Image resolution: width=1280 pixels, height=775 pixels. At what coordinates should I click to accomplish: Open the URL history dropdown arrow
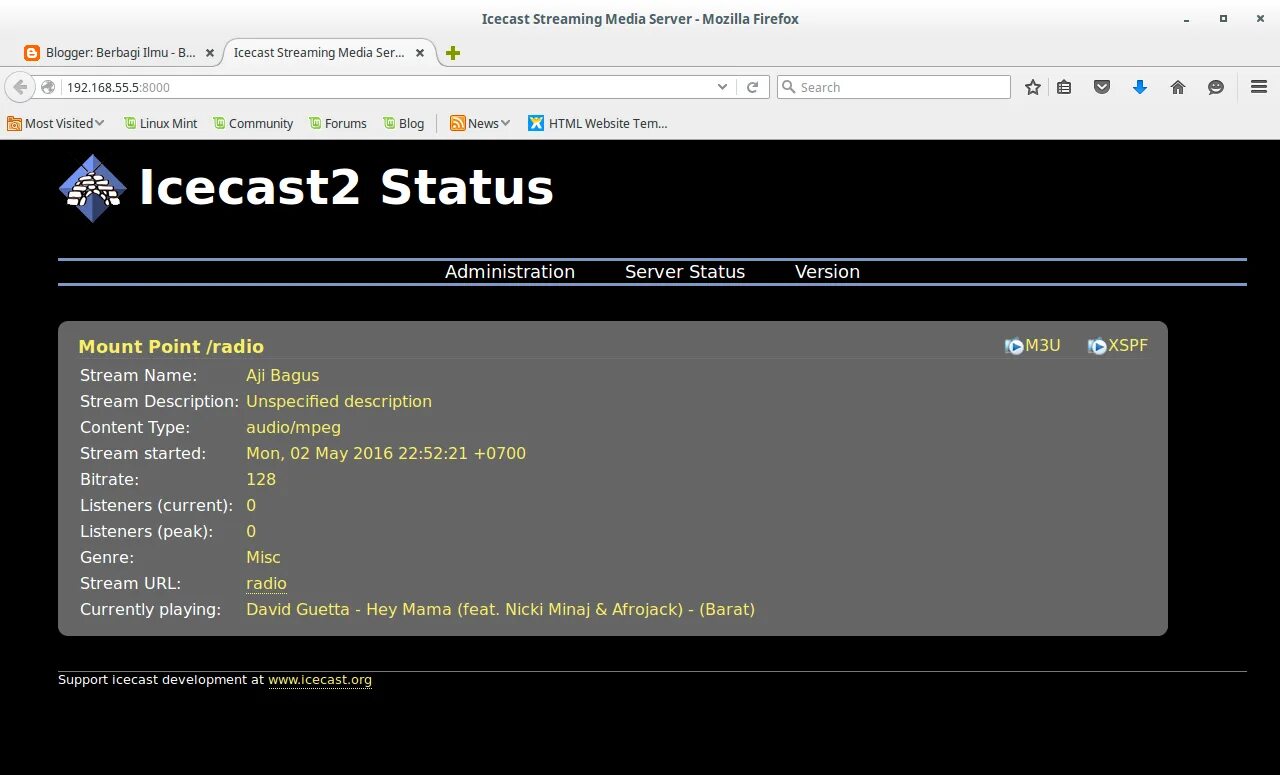723,87
